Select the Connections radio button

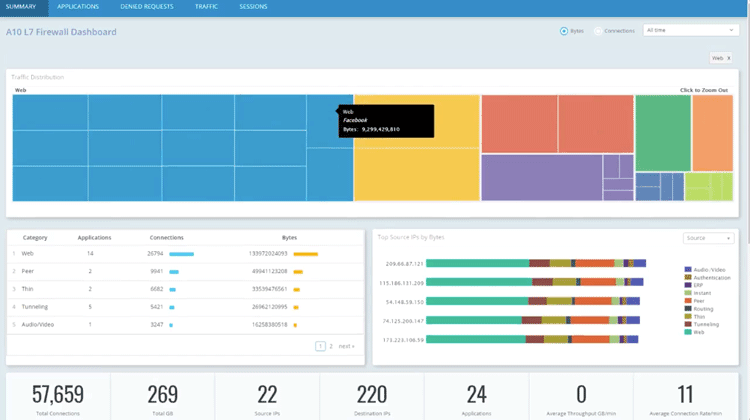(x=598, y=31)
